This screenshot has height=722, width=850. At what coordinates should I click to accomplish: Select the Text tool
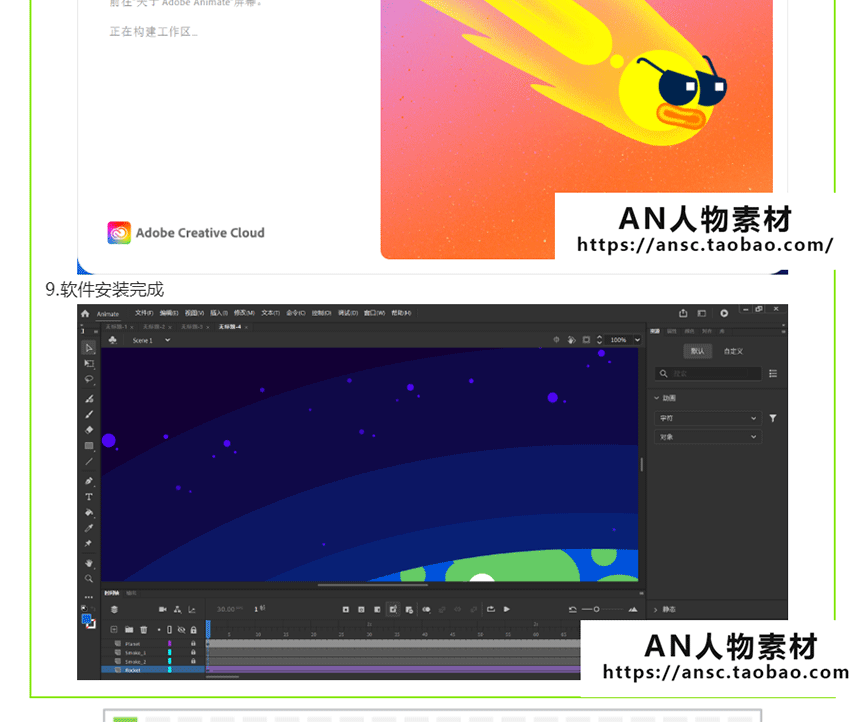point(89,496)
